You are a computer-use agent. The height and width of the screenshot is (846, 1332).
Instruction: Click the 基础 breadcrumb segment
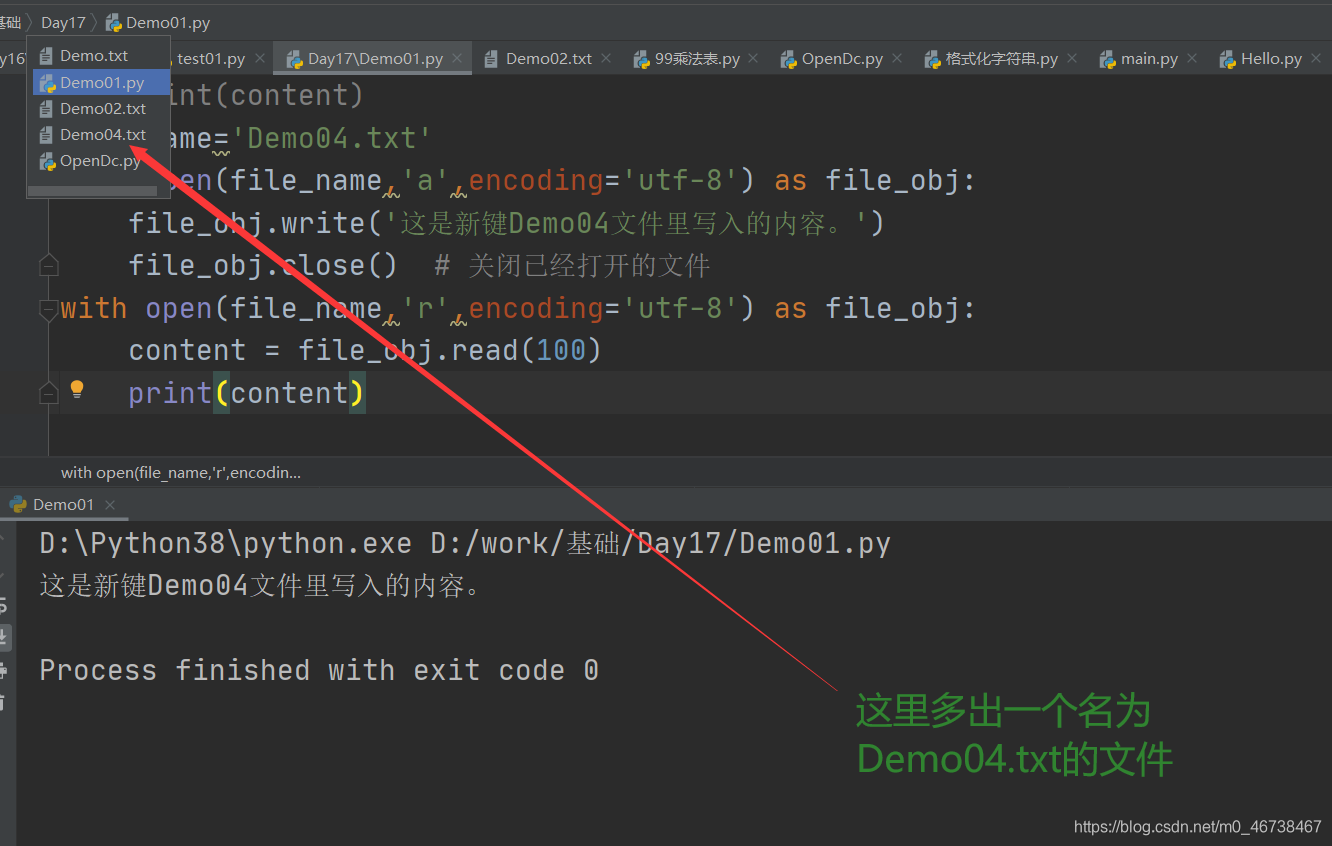[10, 22]
